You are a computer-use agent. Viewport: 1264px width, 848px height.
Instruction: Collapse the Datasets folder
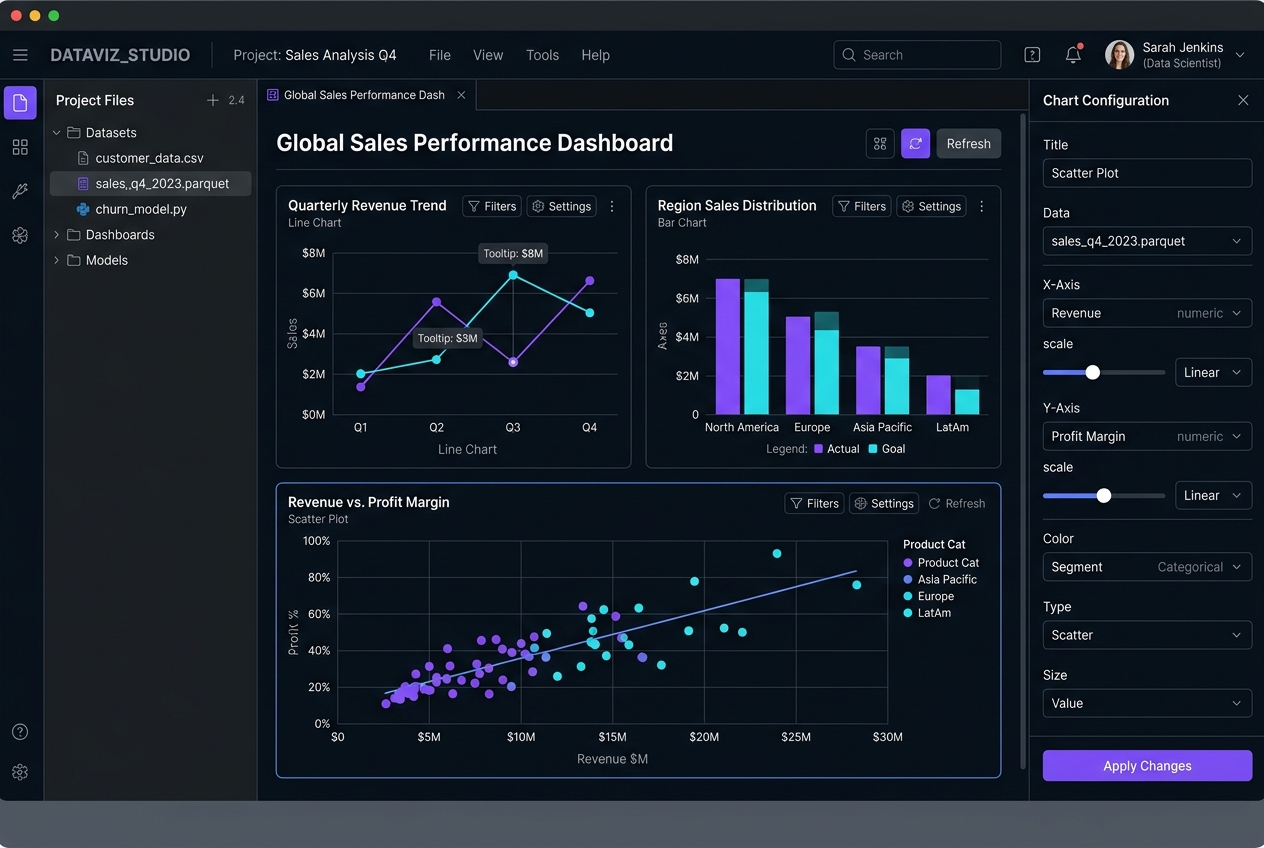coord(57,132)
